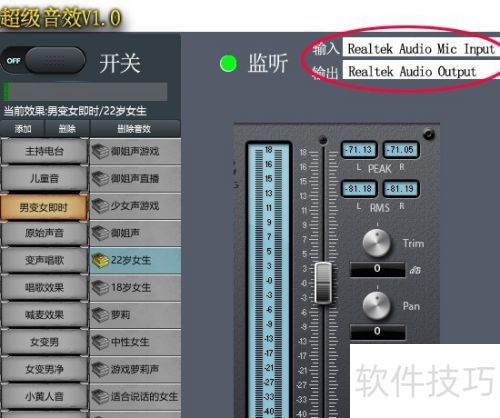Choose the 22岁女生 highlighted preset icon
Screen dimensions: 500x418
[100, 260]
